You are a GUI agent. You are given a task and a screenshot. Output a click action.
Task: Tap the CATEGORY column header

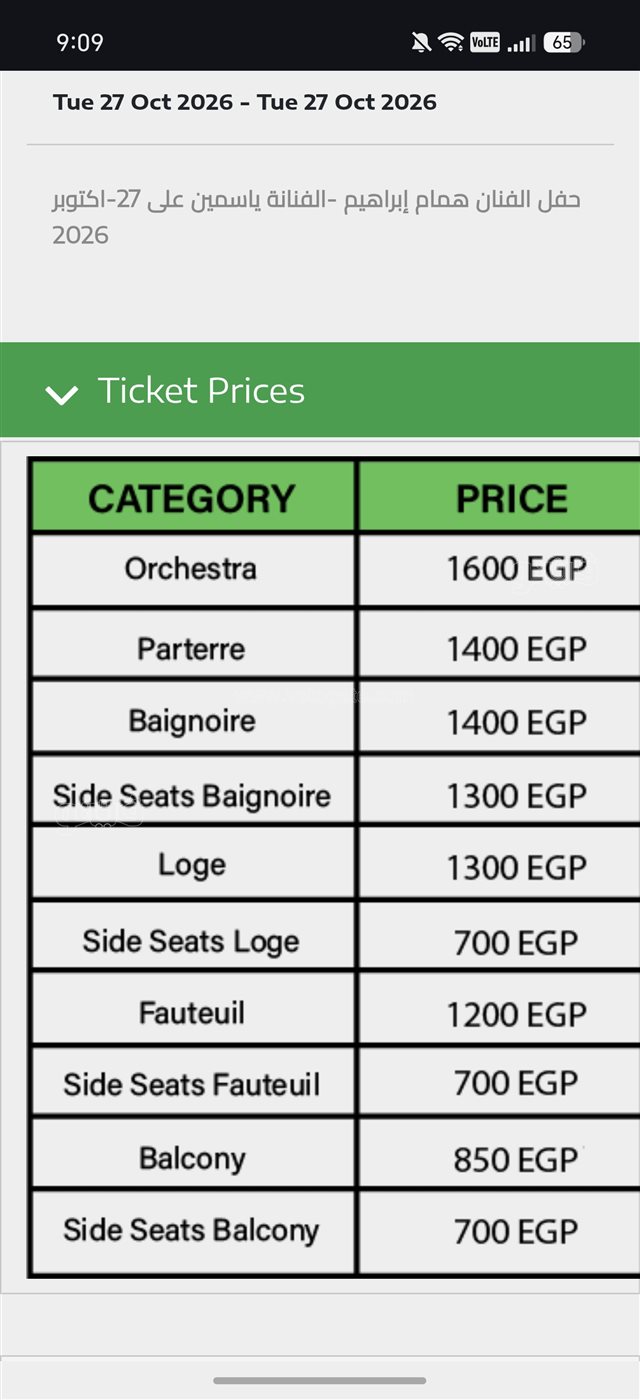click(192, 498)
